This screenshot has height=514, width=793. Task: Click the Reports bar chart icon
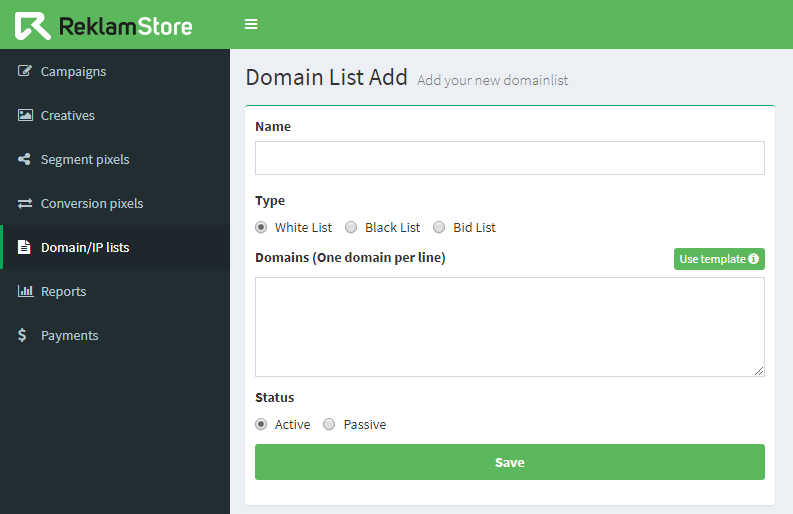click(25, 291)
